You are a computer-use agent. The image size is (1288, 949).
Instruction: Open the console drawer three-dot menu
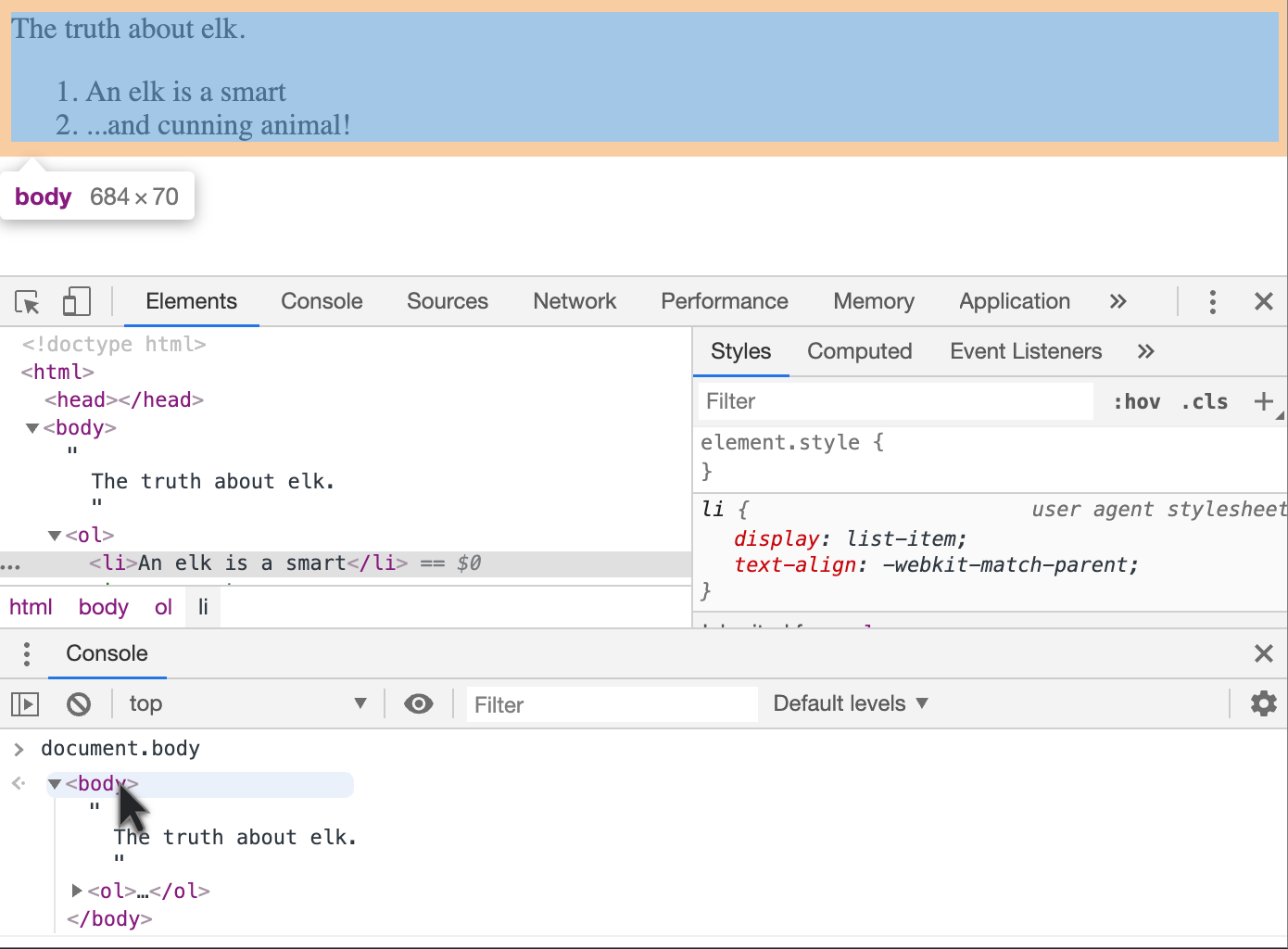click(x=27, y=654)
